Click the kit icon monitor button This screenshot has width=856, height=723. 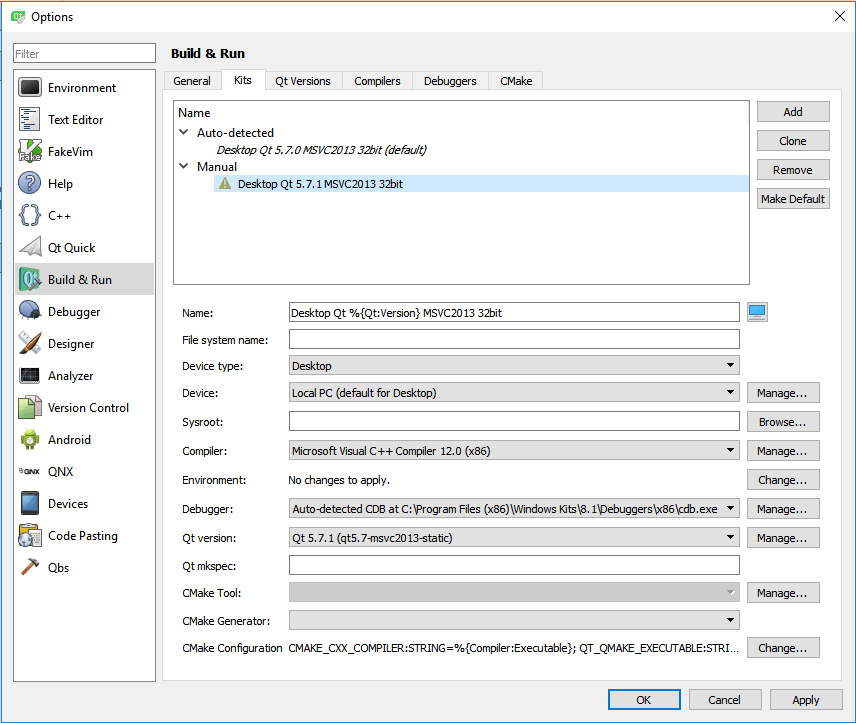pos(757,312)
